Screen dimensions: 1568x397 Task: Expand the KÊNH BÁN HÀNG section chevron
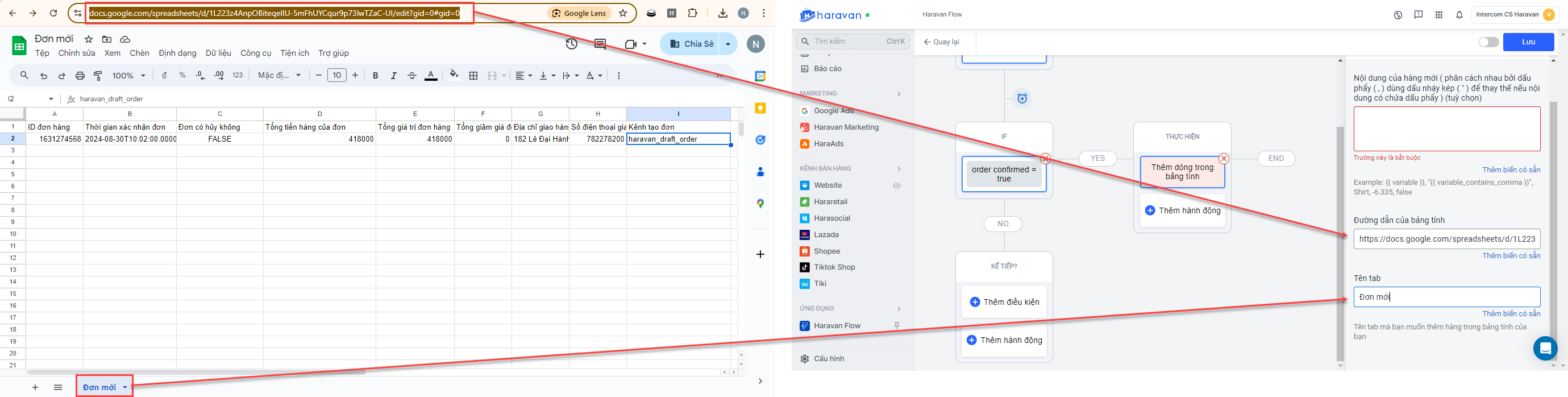(899, 169)
